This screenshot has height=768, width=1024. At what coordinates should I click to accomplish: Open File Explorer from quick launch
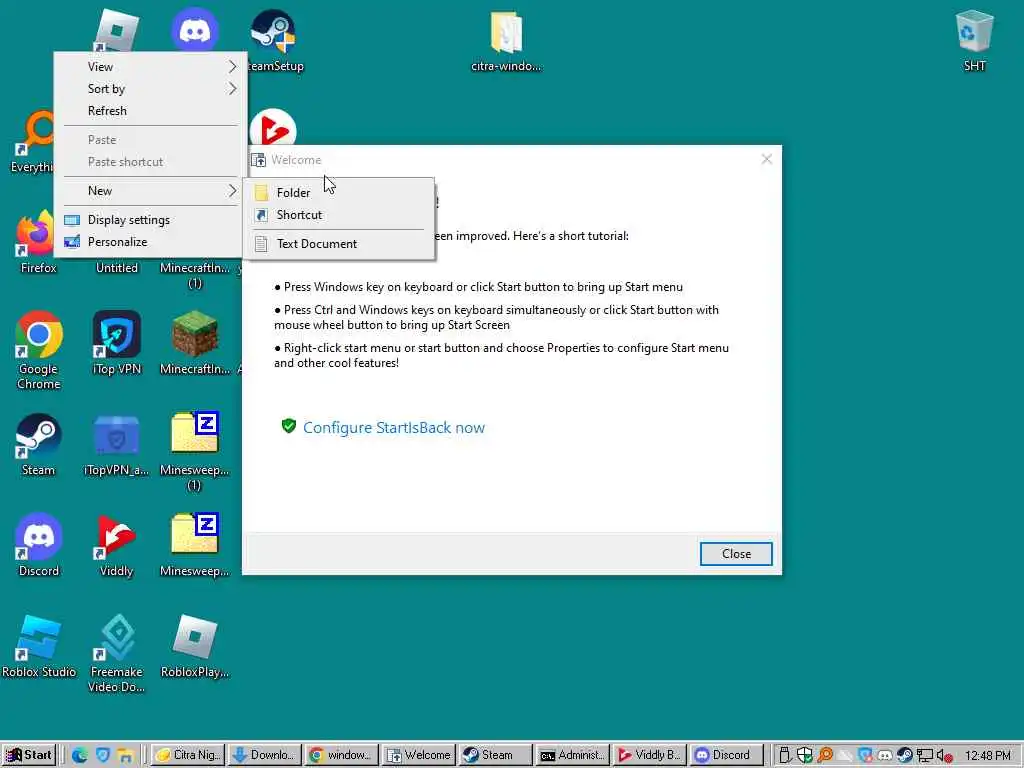tap(125, 756)
